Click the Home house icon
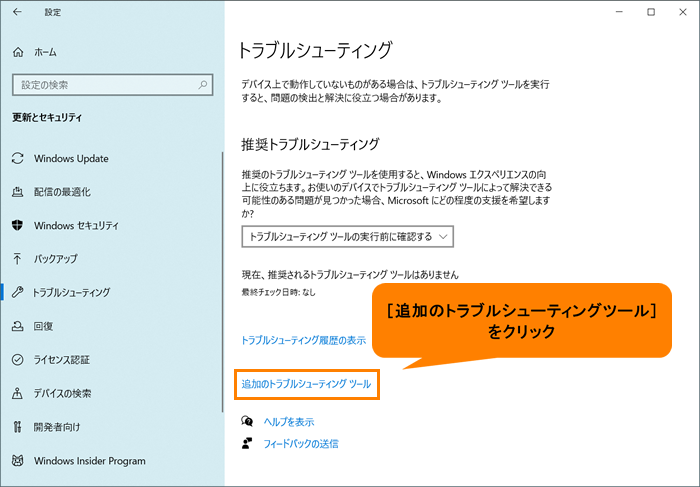Image resolution: width=700 pixels, height=487 pixels. (18, 52)
